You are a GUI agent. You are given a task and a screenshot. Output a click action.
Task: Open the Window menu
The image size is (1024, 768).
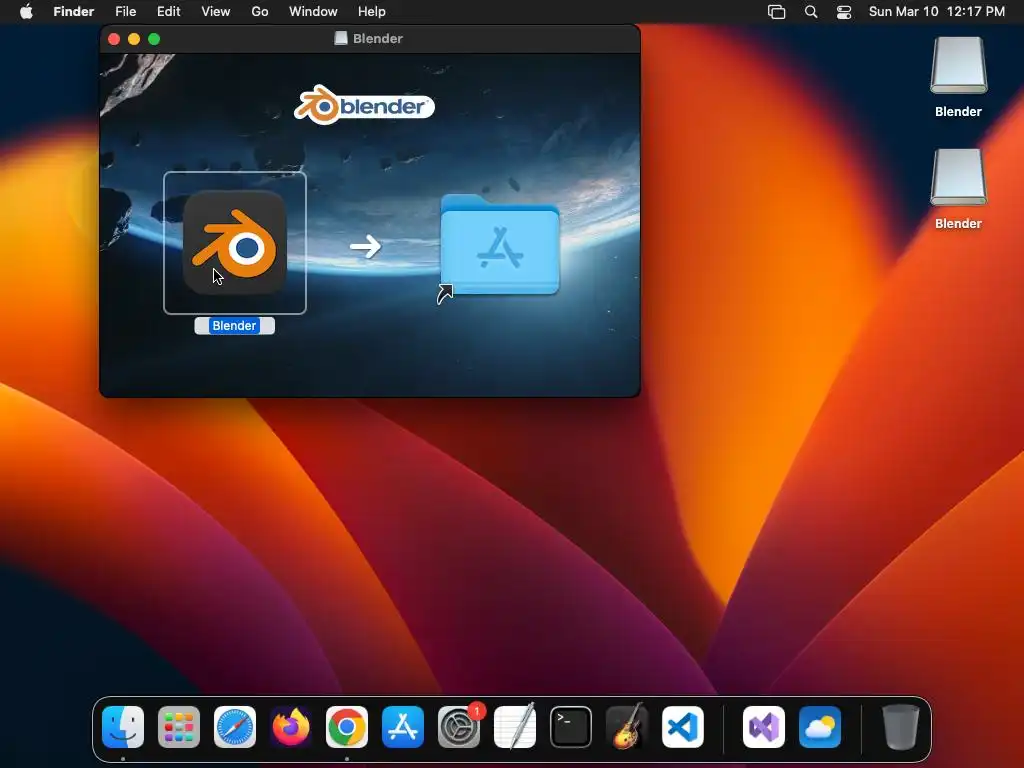[x=313, y=12]
